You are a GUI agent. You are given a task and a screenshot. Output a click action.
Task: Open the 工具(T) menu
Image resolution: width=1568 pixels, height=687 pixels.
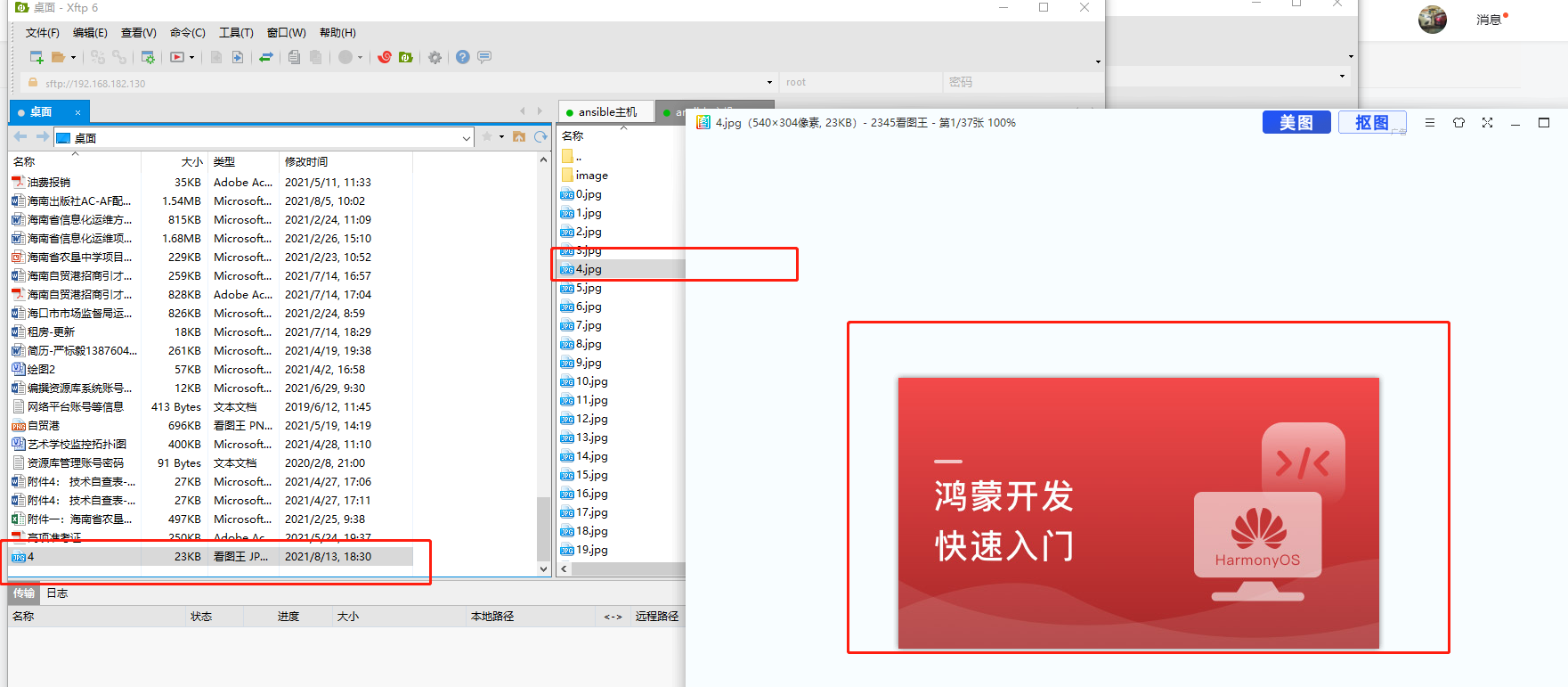236,33
